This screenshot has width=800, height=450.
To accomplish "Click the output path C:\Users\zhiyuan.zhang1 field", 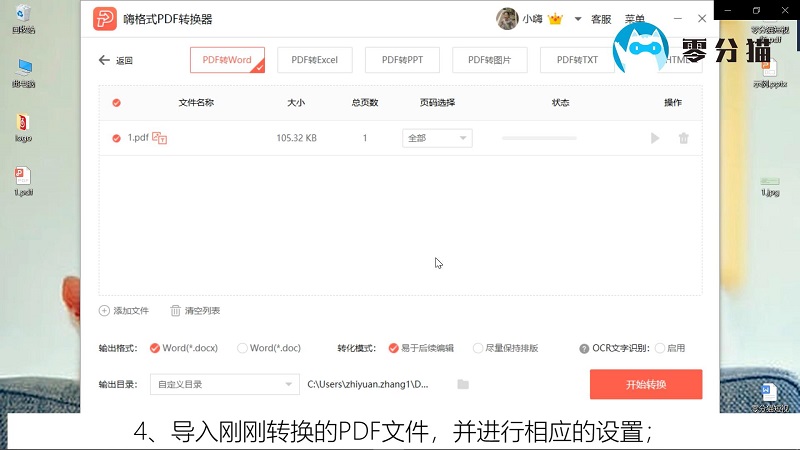I will click(368, 384).
